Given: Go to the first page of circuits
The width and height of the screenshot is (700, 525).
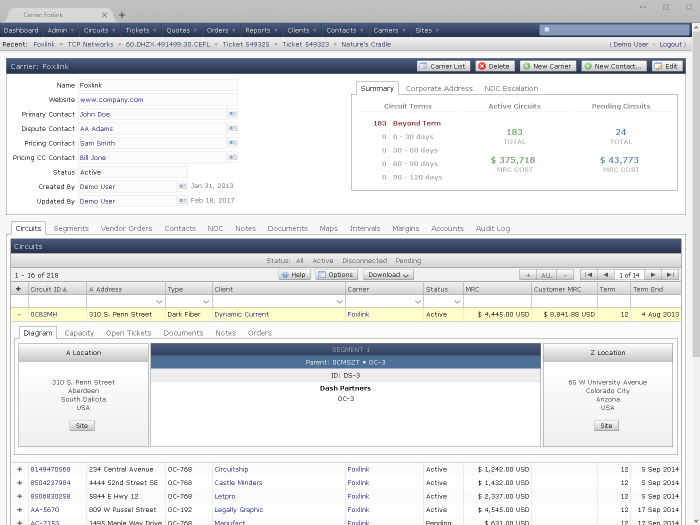Looking at the screenshot, I should (589, 274).
